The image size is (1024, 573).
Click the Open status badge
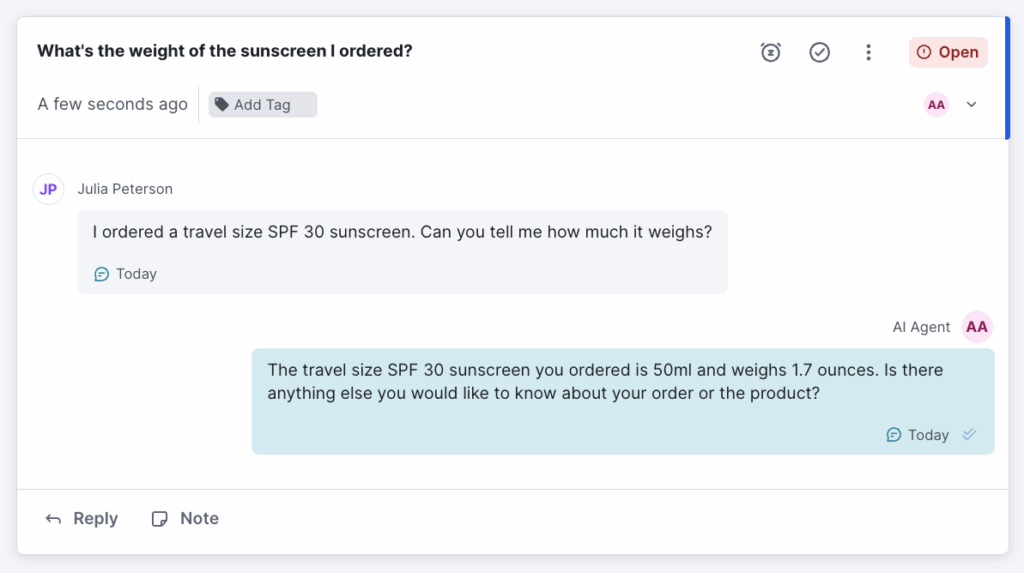point(948,52)
